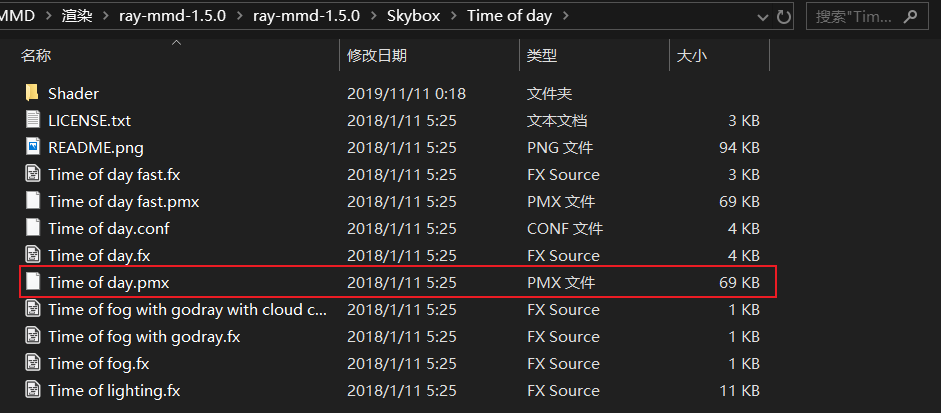Click the Time of day fast.fx icon
Screen dimensions: 941x413
pos(32,174)
